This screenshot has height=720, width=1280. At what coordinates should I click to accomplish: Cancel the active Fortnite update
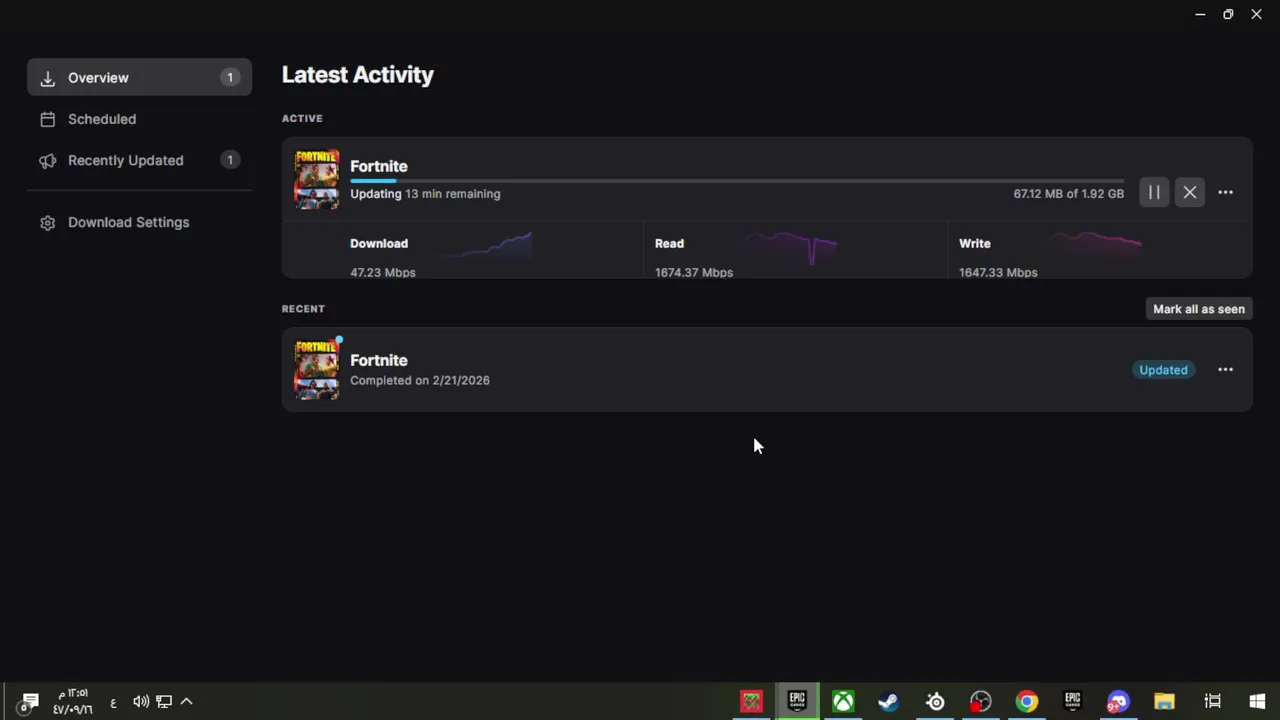pos(1190,193)
